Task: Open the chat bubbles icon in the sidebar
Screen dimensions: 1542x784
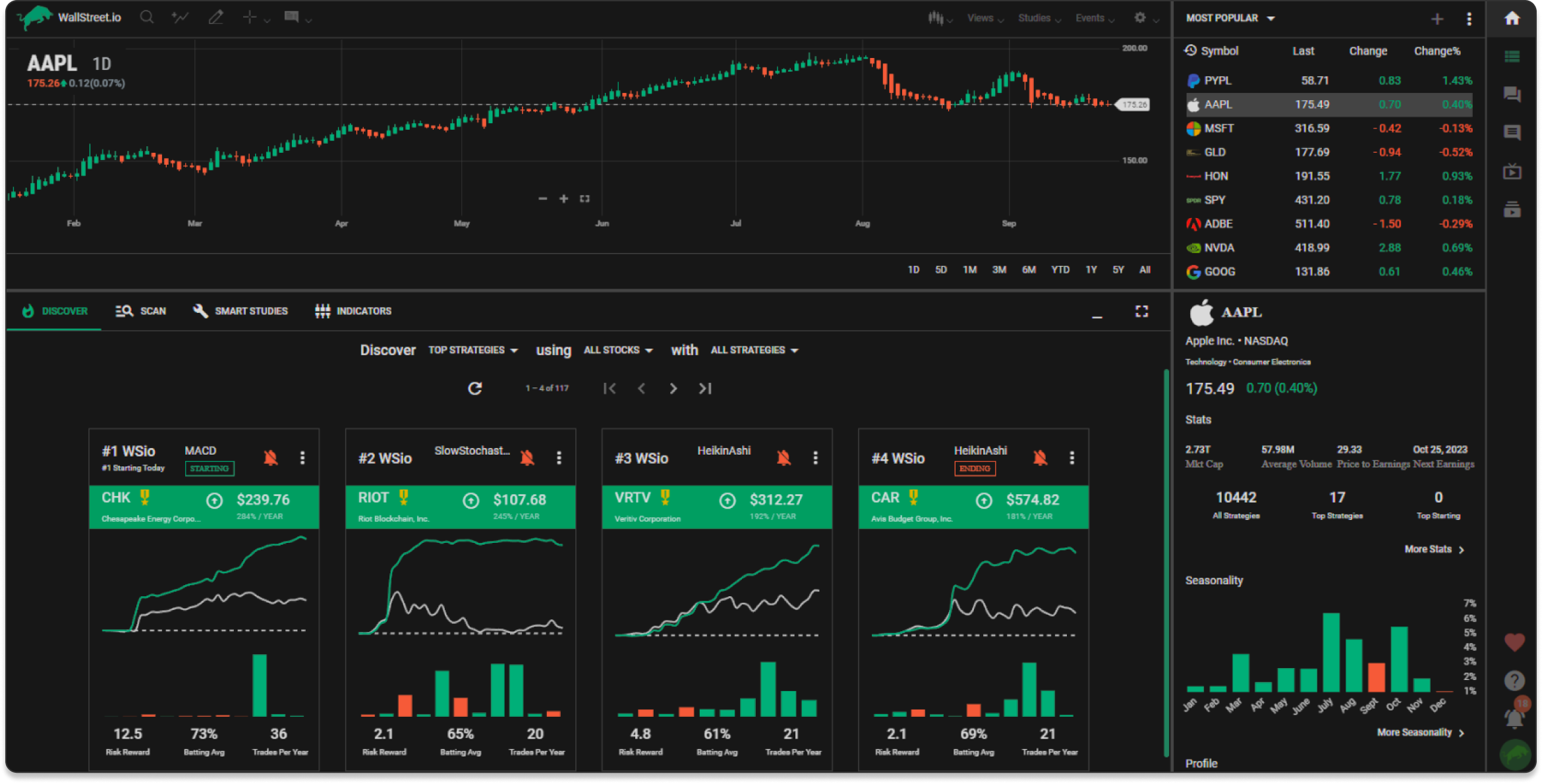Action: point(1512,94)
